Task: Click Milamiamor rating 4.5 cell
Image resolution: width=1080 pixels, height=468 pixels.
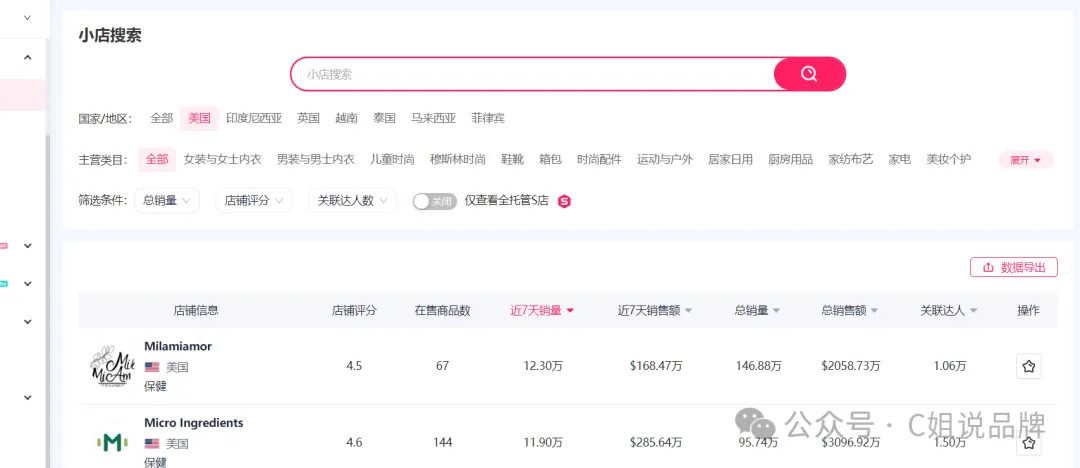Action: click(x=354, y=366)
